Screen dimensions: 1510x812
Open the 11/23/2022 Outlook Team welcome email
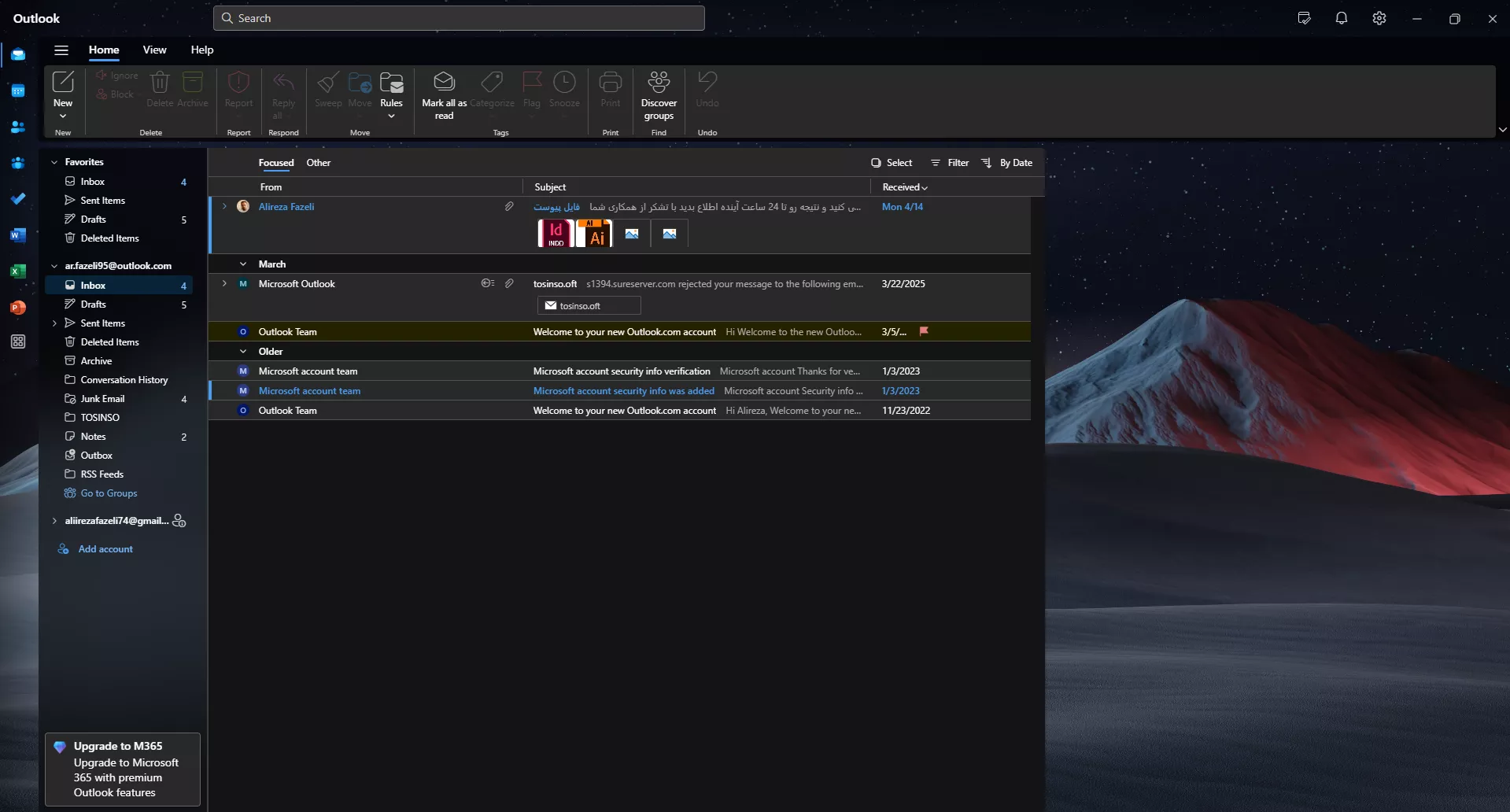(x=620, y=411)
